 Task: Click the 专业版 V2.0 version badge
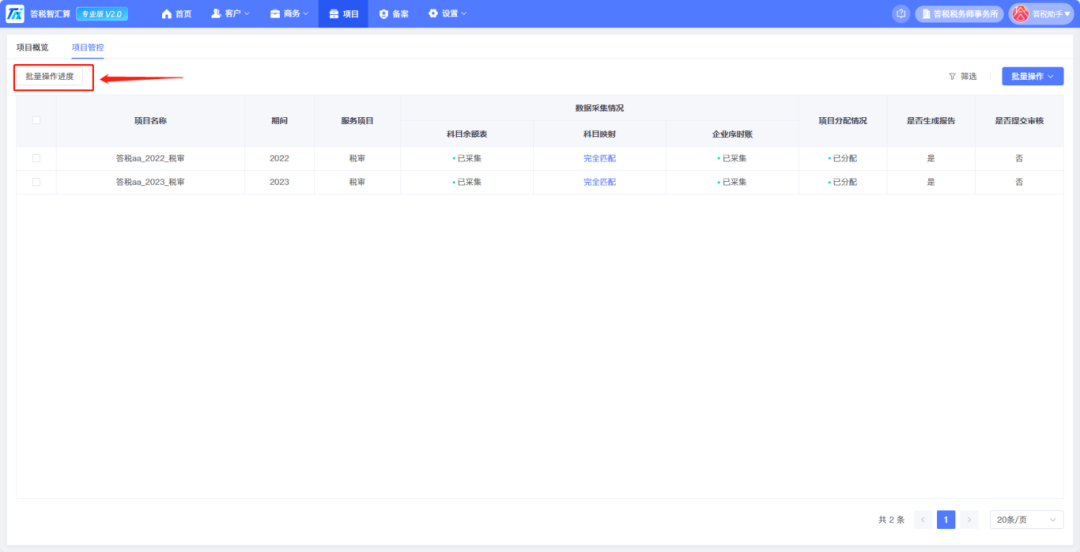pyautogui.click(x=102, y=14)
